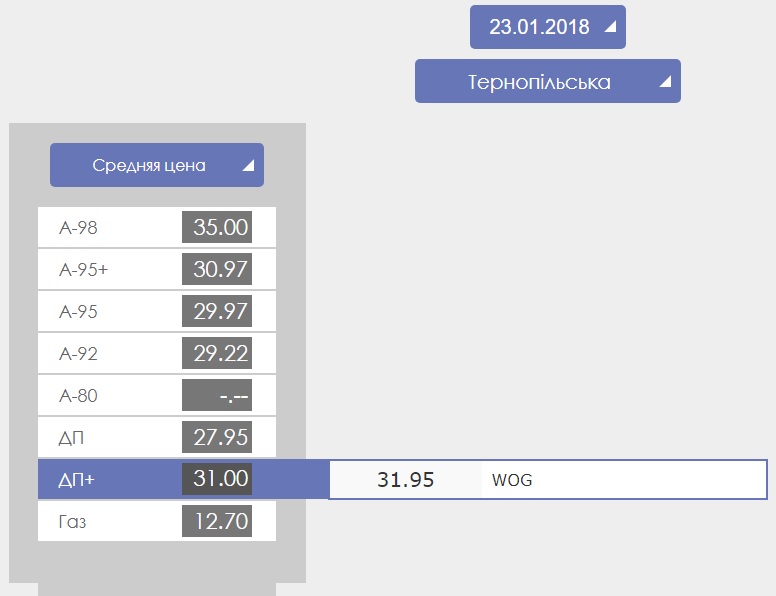Open the Тернопільська region dropdown

click(548, 81)
